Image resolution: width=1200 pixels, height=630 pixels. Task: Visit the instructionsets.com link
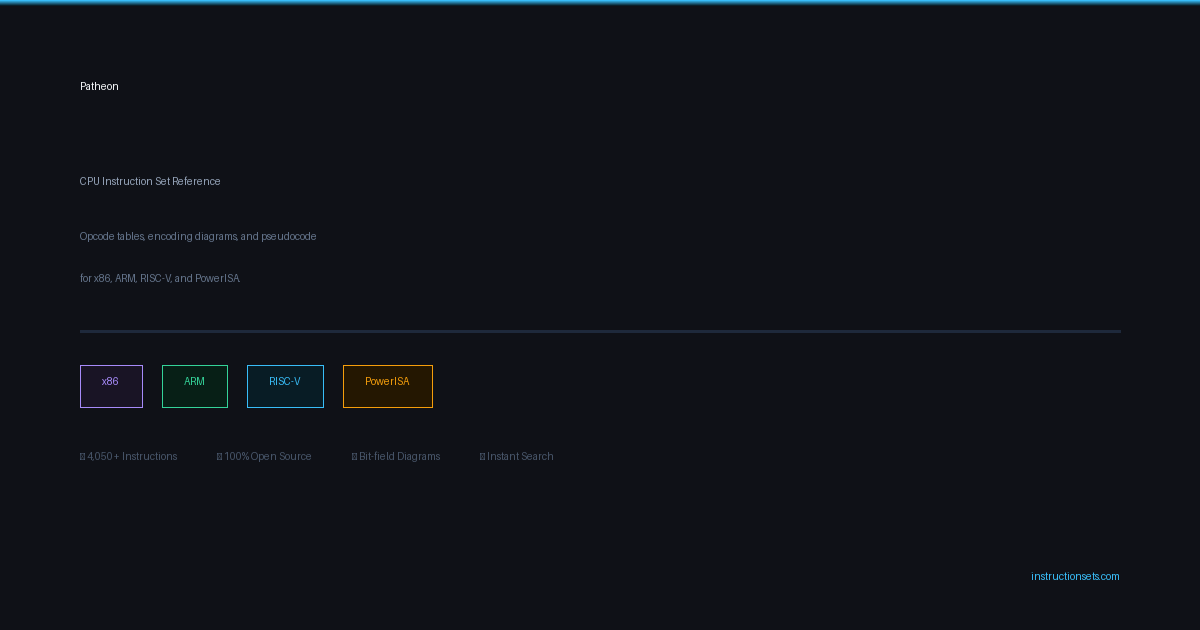pyautogui.click(x=1075, y=577)
